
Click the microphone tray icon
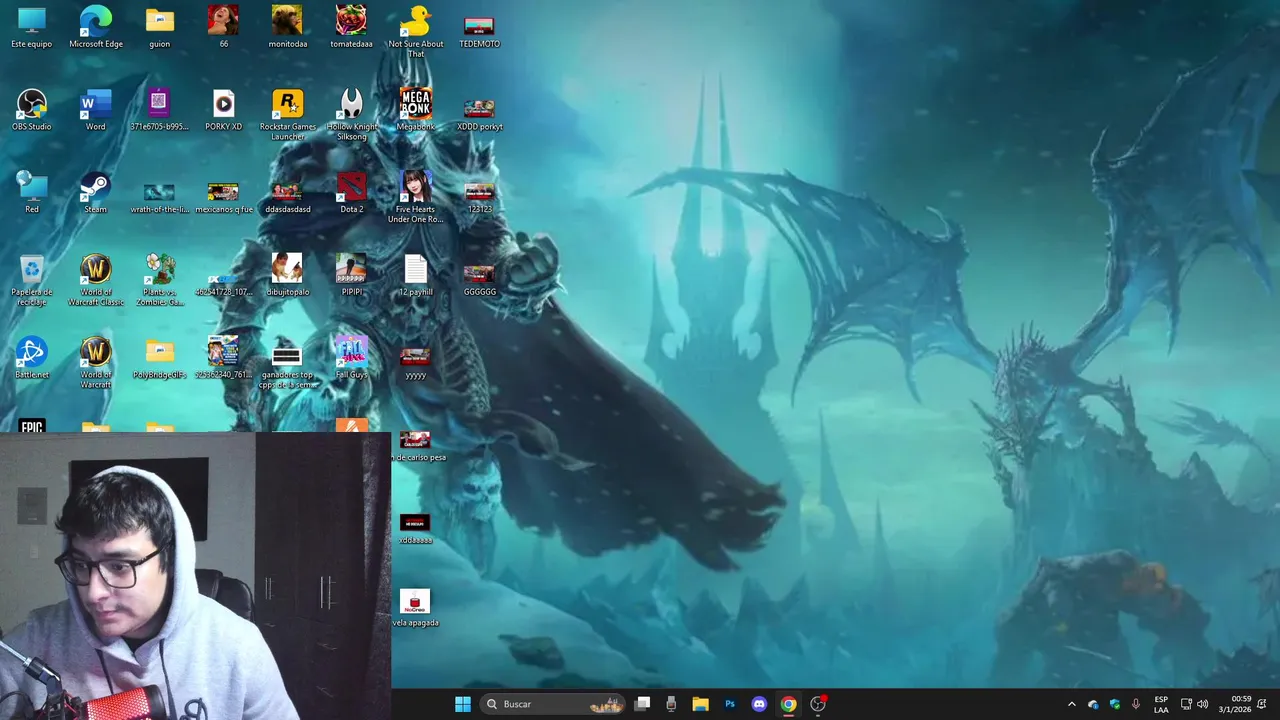(x=1136, y=704)
